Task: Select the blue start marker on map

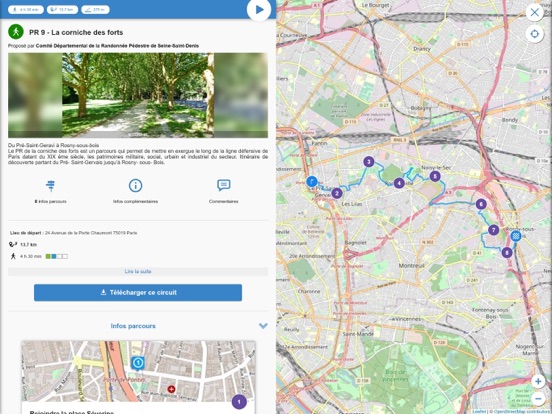Action: tap(312, 182)
